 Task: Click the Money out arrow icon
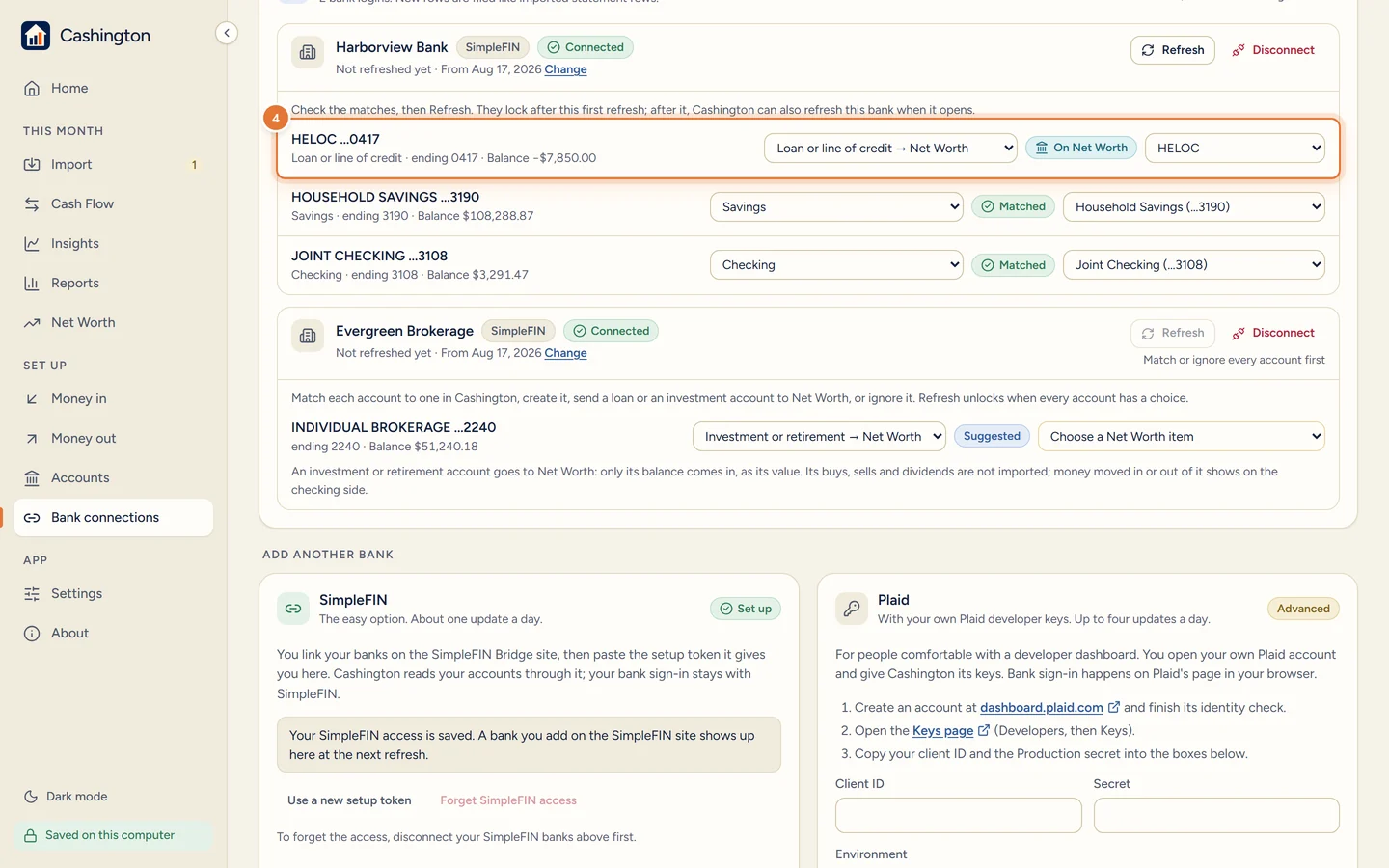pyautogui.click(x=32, y=439)
